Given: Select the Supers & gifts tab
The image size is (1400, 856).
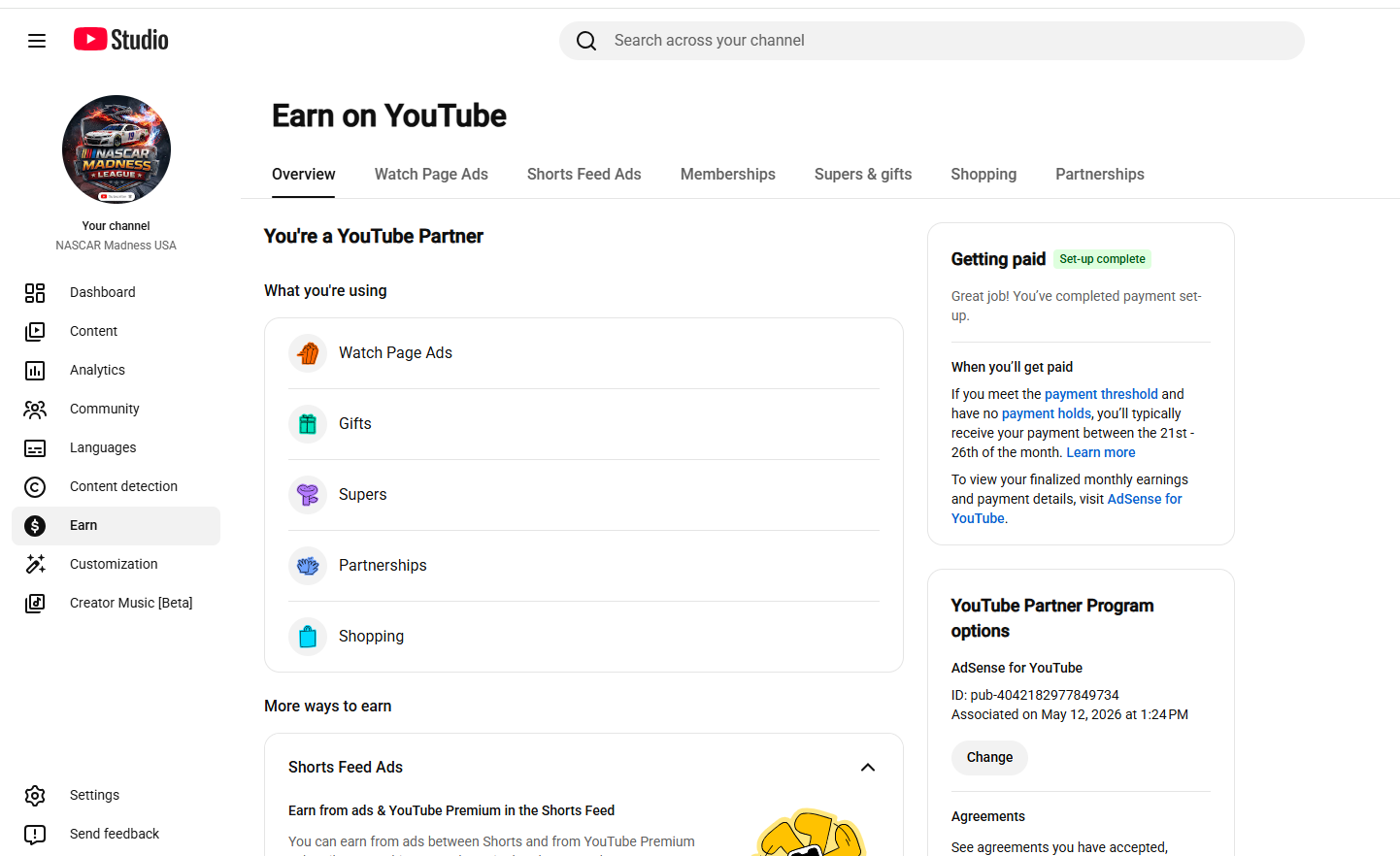Looking at the screenshot, I should click(863, 175).
